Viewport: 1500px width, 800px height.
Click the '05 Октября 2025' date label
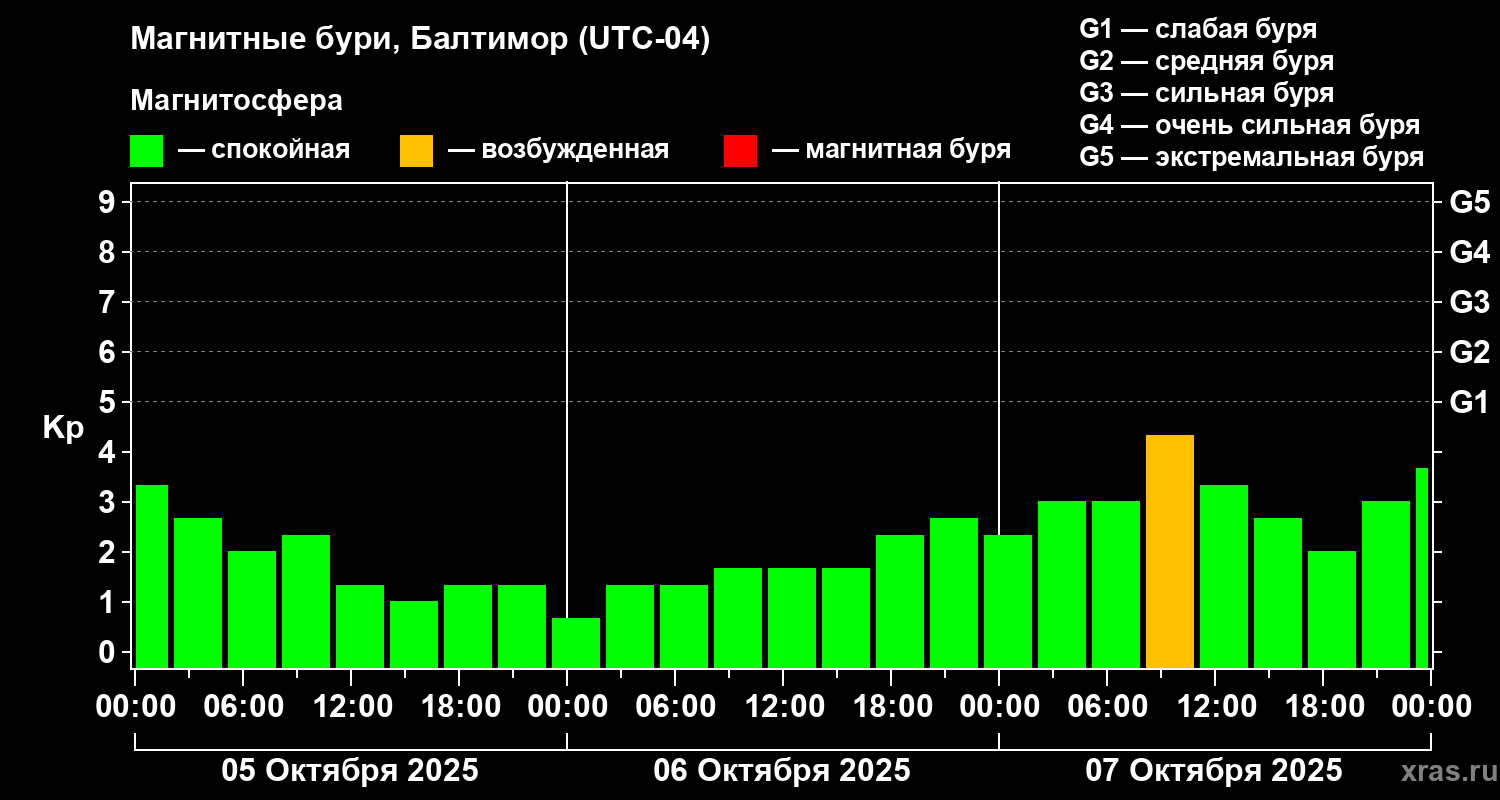pos(350,771)
